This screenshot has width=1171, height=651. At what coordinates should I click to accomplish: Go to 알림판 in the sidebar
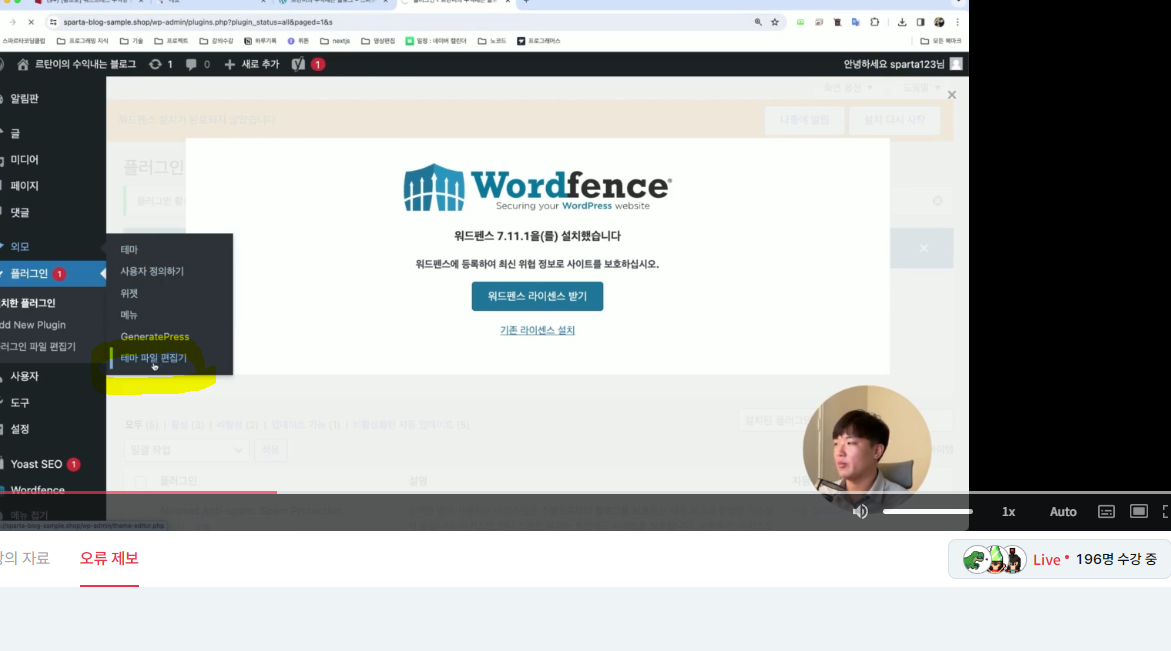(x=25, y=99)
